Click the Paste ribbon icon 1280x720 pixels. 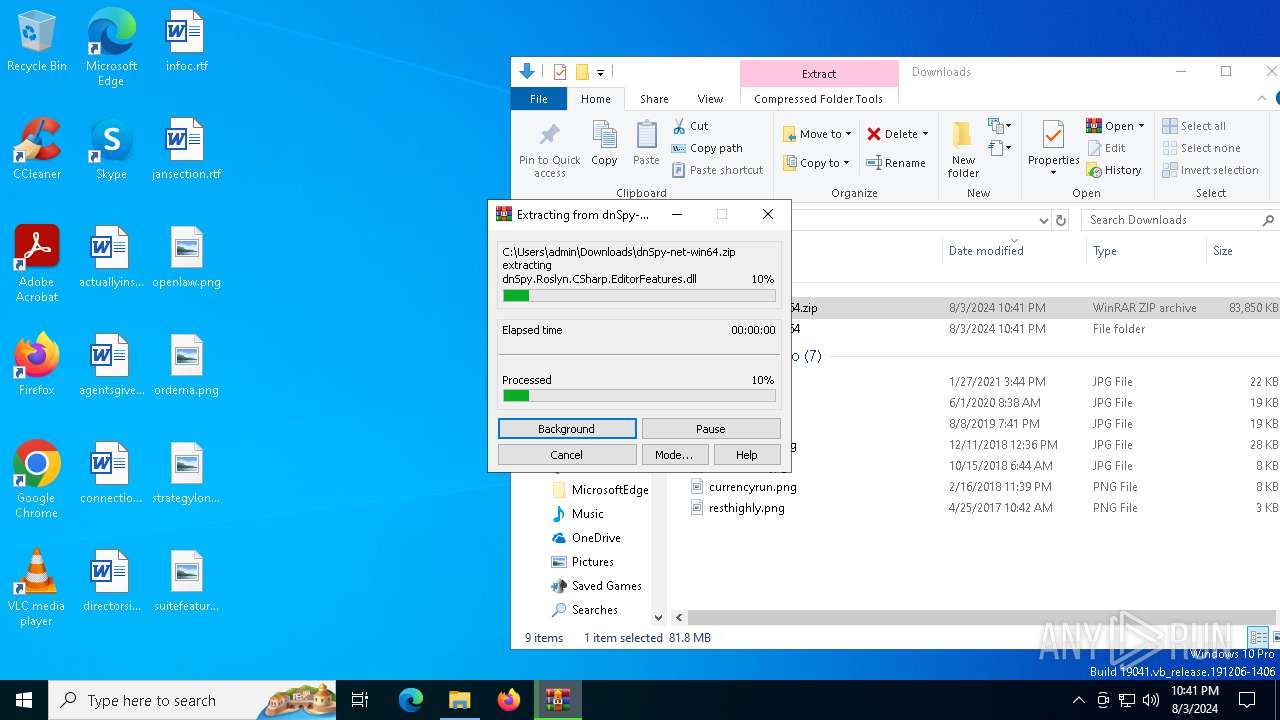646,143
